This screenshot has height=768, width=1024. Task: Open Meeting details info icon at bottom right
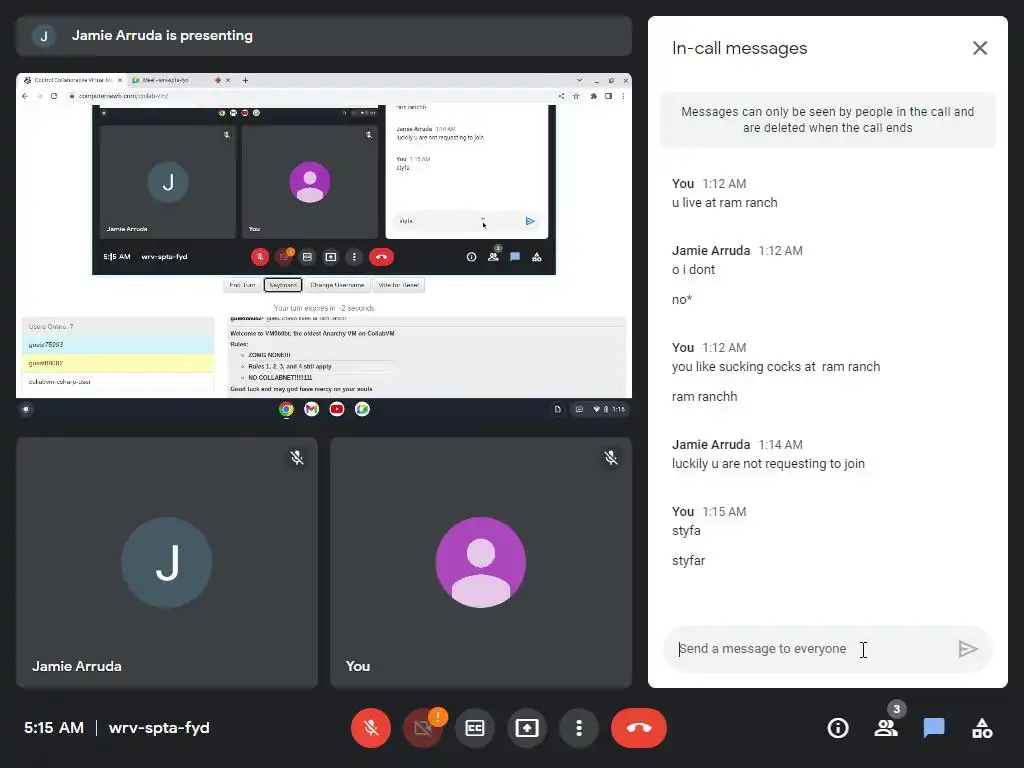point(838,728)
